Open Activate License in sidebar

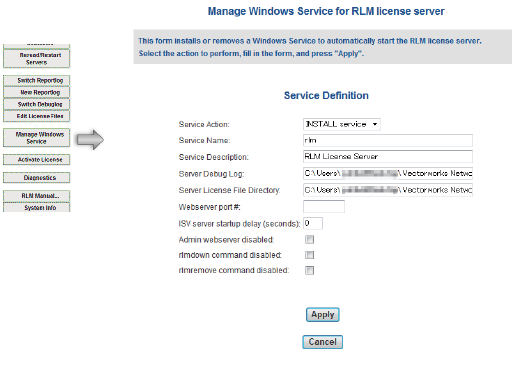(x=36, y=159)
